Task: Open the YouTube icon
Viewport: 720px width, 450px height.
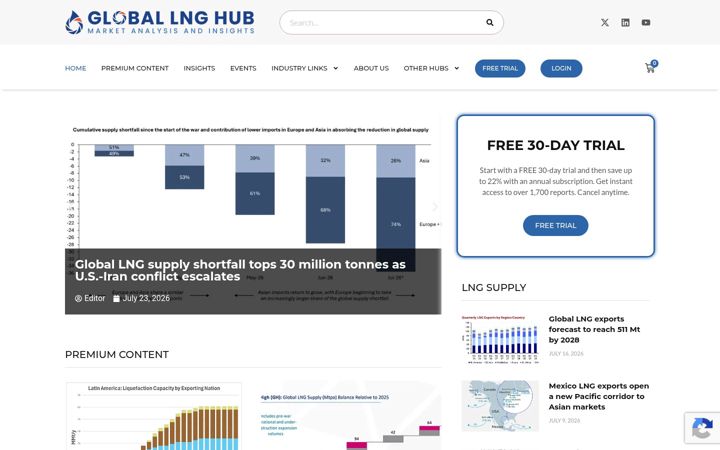Action: tap(646, 22)
